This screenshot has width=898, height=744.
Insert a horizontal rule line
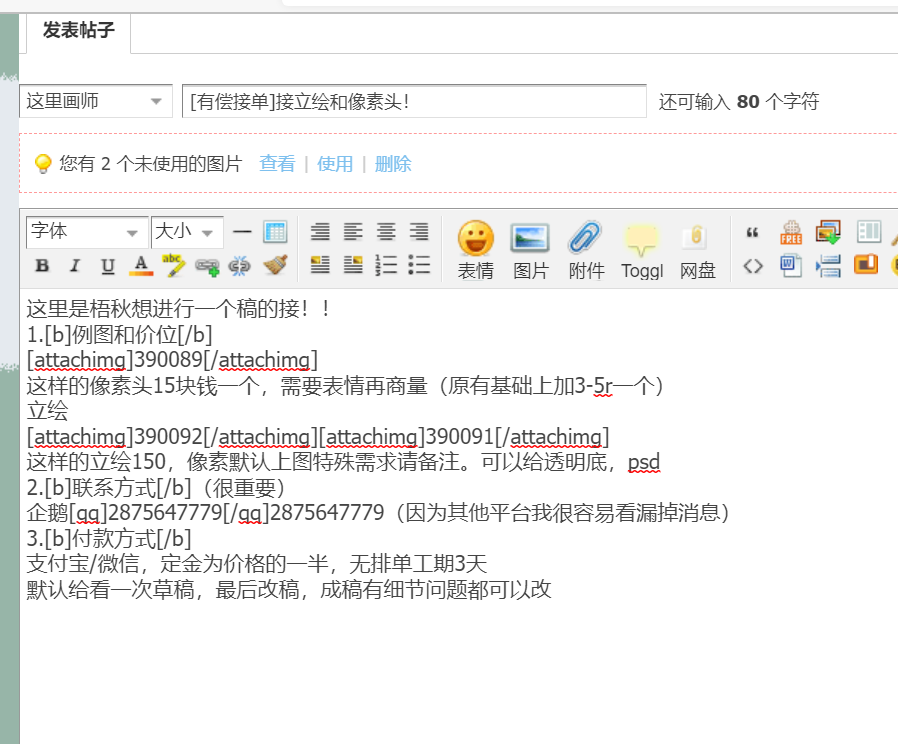[x=242, y=232]
